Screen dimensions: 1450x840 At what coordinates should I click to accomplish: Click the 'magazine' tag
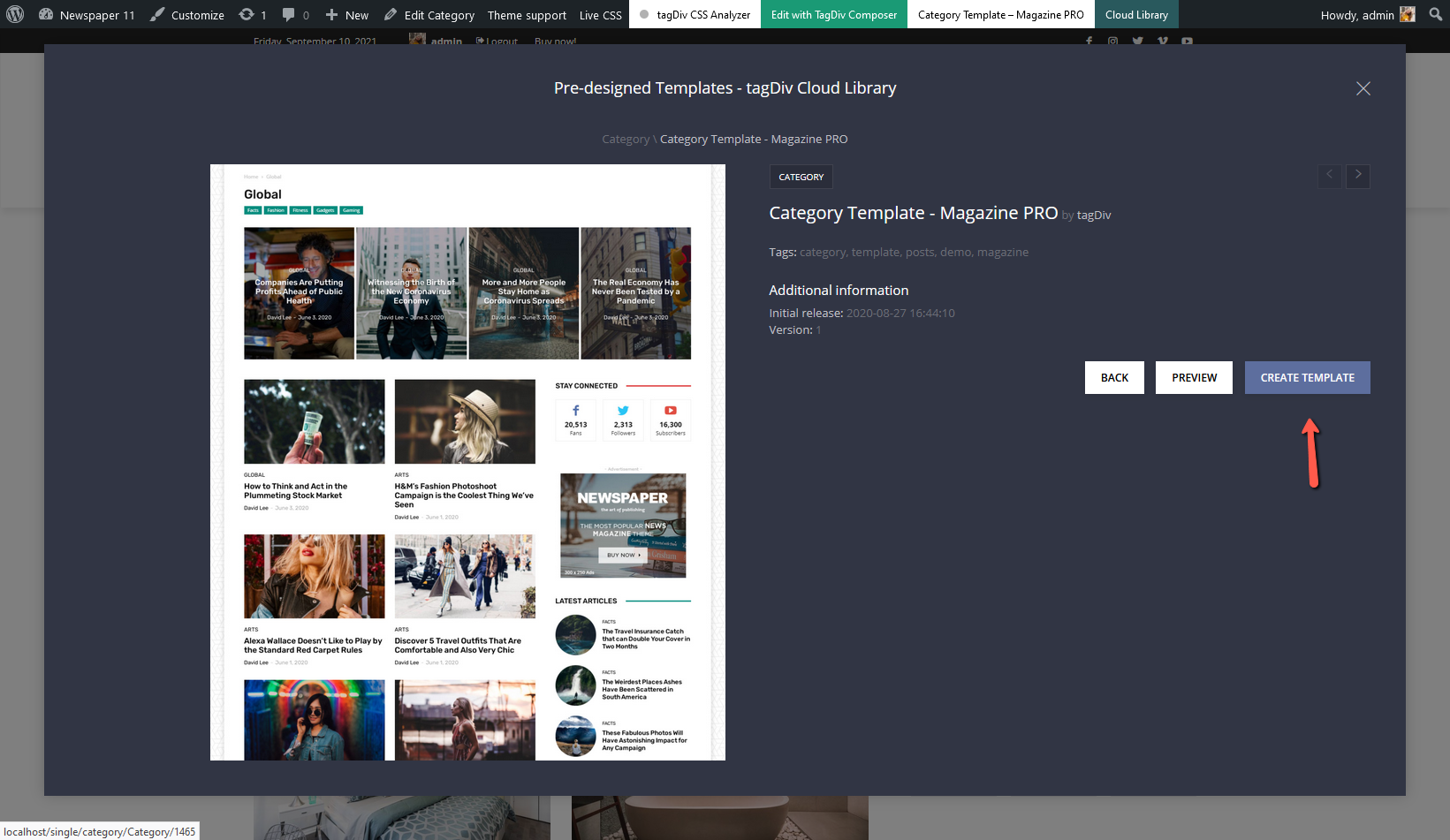(1003, 252)
